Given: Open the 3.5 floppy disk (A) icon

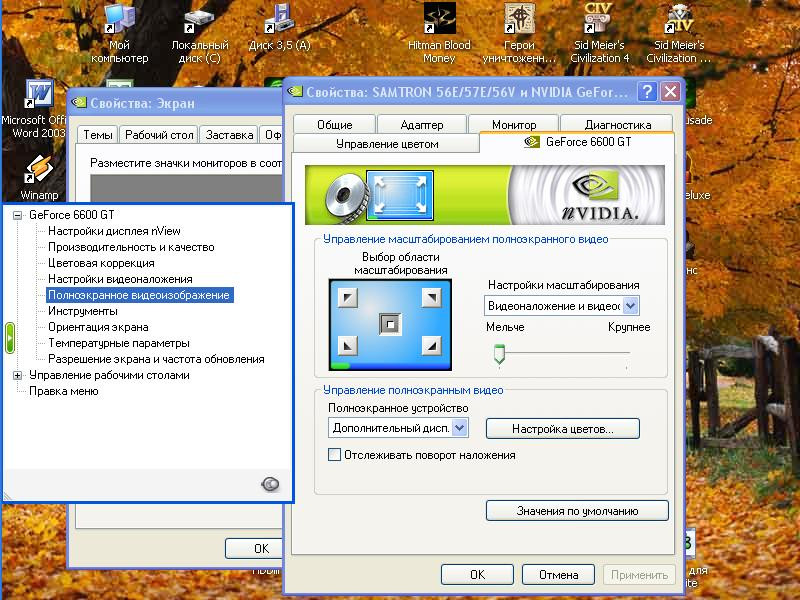Looking at the screenshot, I should pos(279,27).
